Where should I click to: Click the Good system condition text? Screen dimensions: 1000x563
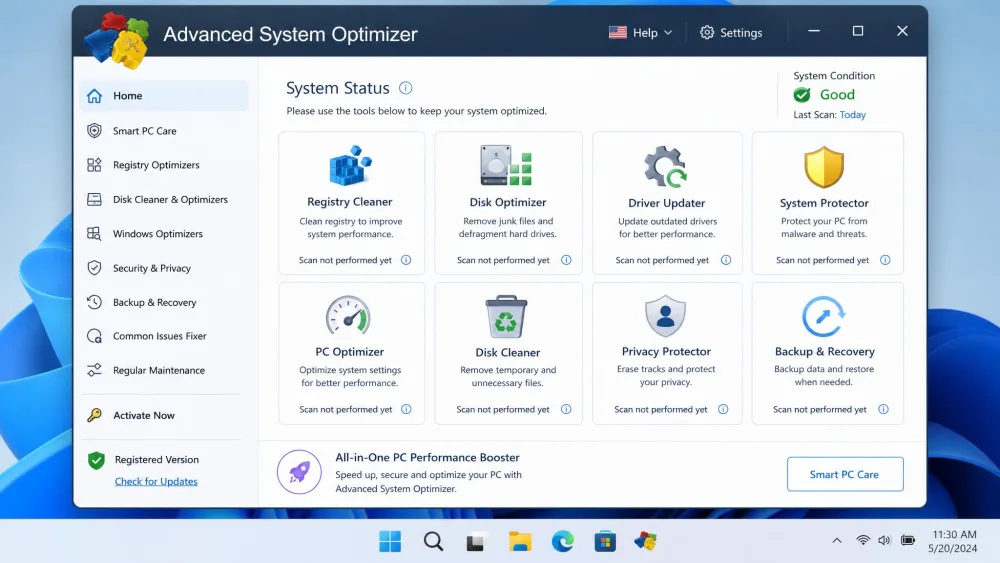[837, 94]
